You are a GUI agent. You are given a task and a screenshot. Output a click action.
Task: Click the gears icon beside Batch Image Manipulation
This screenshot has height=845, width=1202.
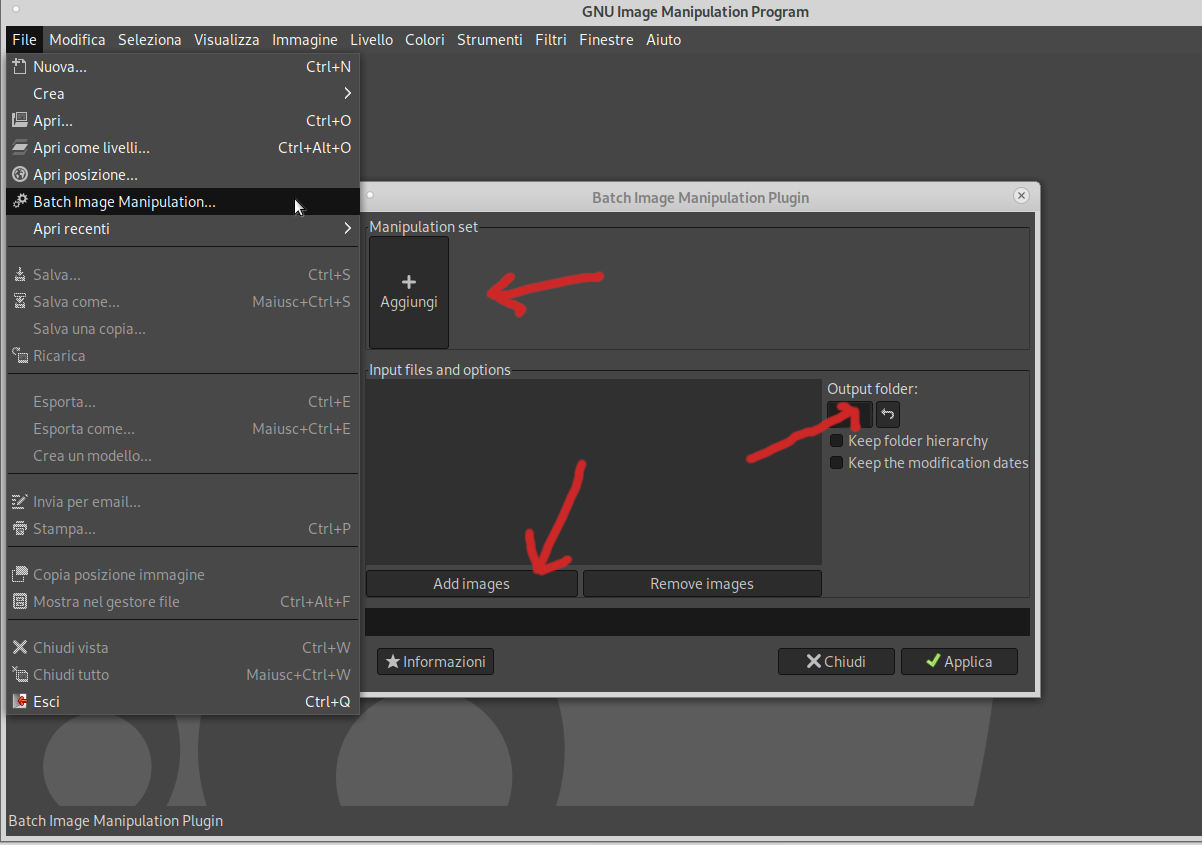(x=19, y=202)
